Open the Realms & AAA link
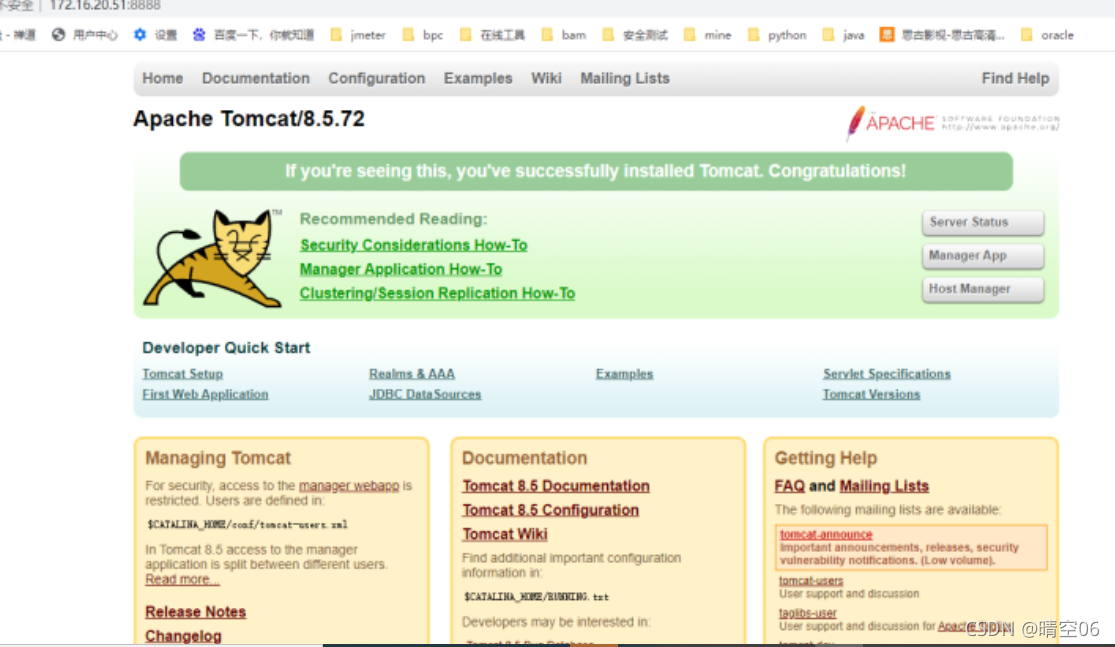Screen dimensions: 1115x647 [x=412, y=374]
